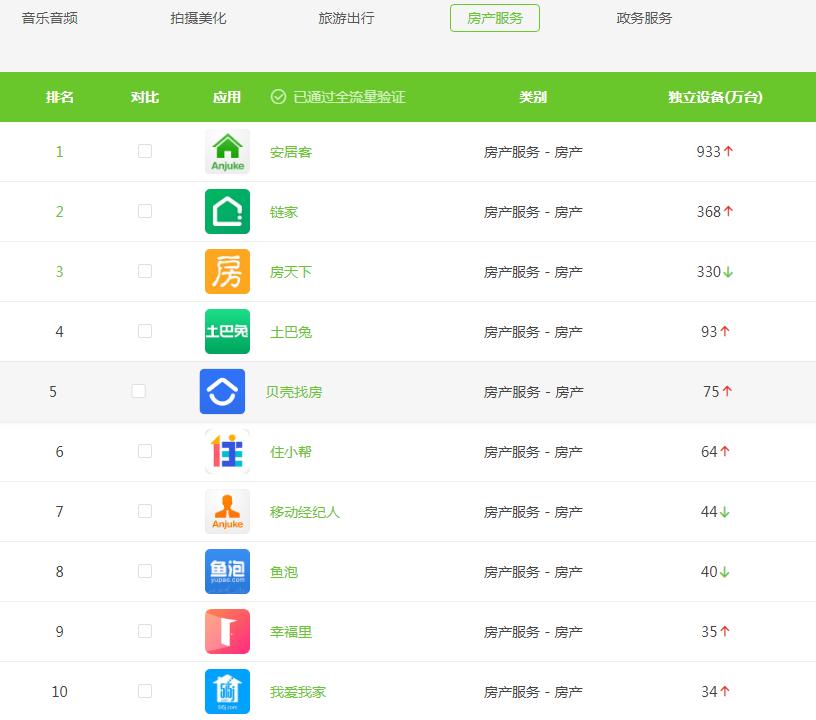The width and height of the screenshot is (816, 720).
Task: Check the compare box for 安居客
Action: pyautogui.click(x=145, y=151)
